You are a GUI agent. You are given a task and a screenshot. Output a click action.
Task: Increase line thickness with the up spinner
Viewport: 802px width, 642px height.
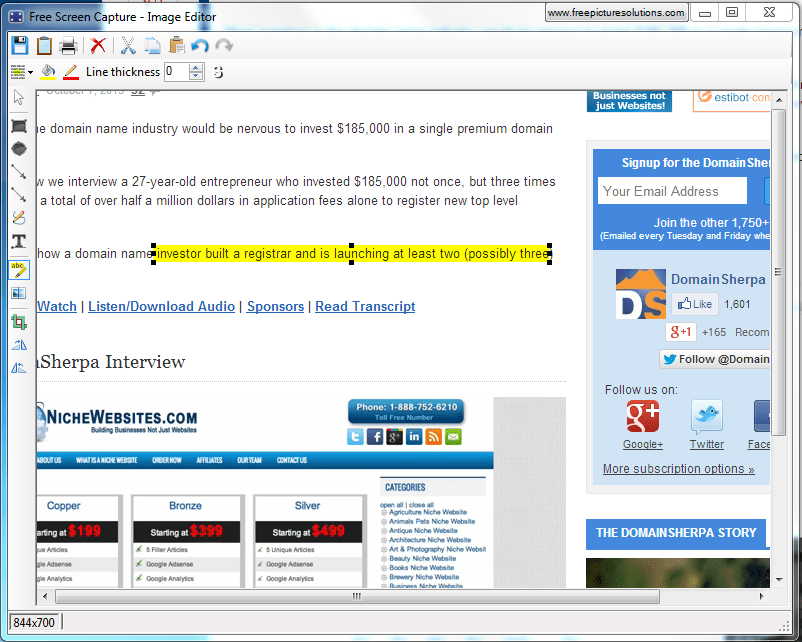coord(196,68)
